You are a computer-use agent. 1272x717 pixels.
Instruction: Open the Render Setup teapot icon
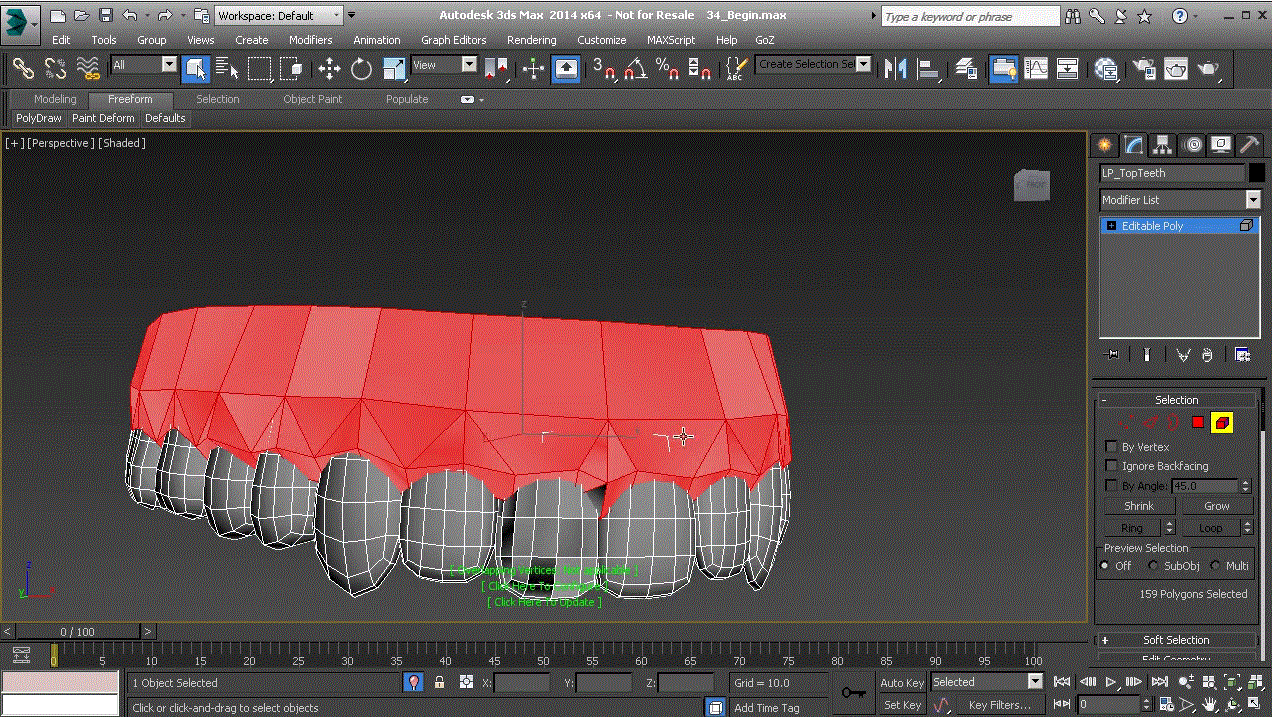point(1143,69)
